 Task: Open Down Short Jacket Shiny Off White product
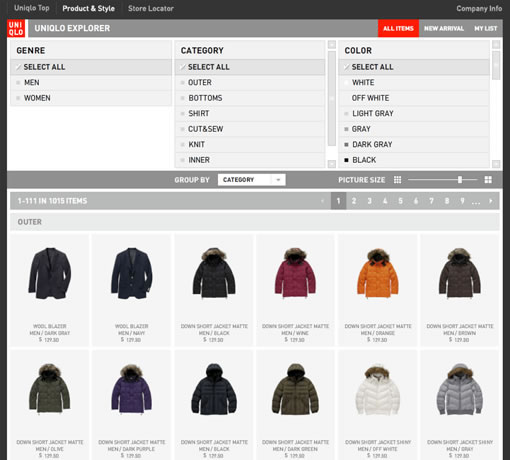[x=378, y=405]
